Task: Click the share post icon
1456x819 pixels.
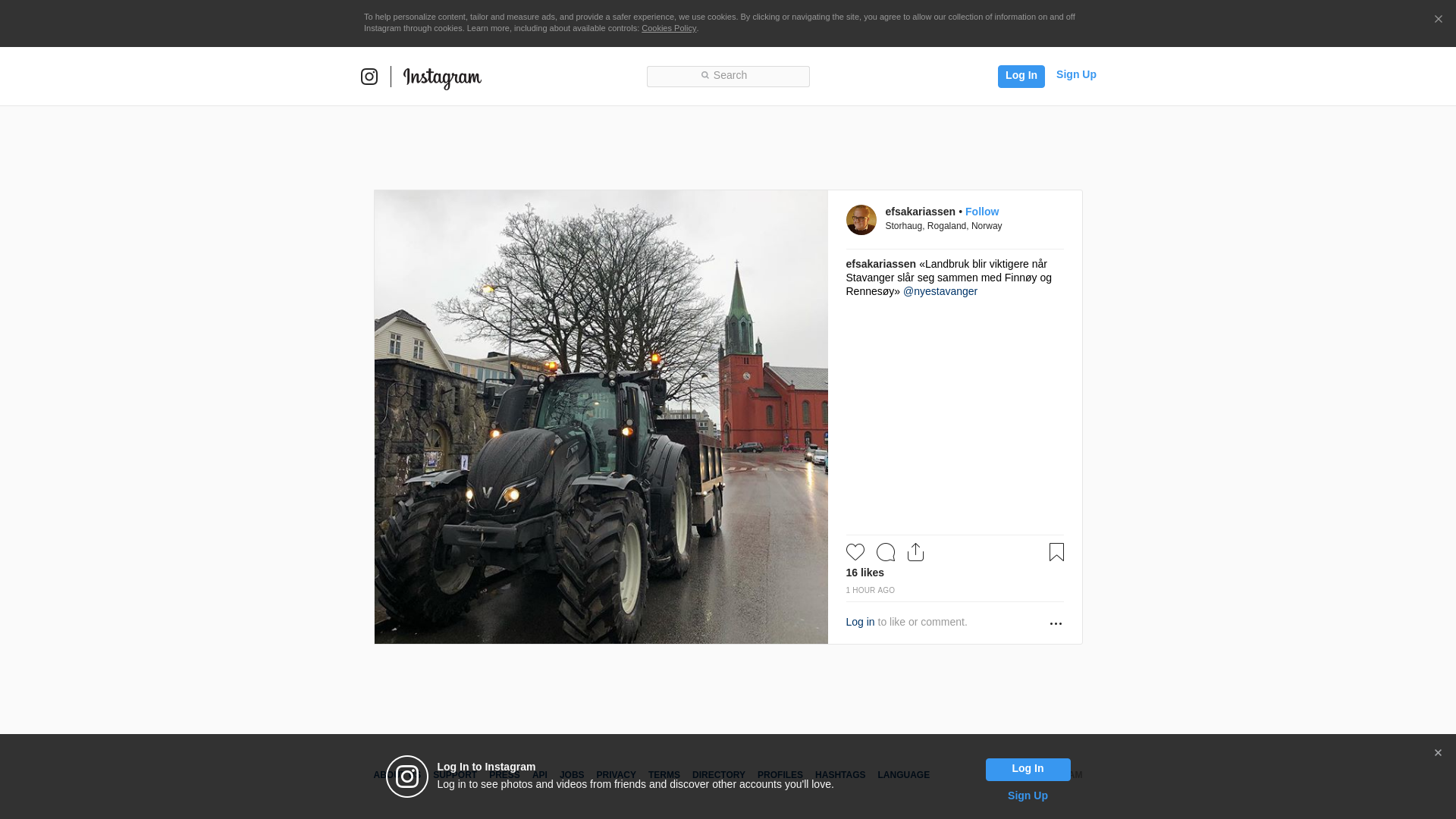Action: 916,552
